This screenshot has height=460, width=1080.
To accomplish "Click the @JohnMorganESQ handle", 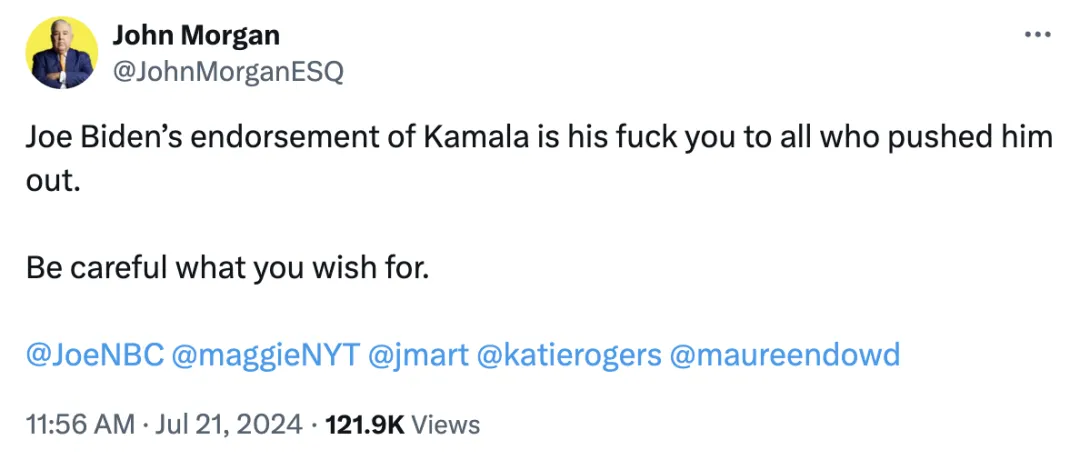I will tap(227, 72).
